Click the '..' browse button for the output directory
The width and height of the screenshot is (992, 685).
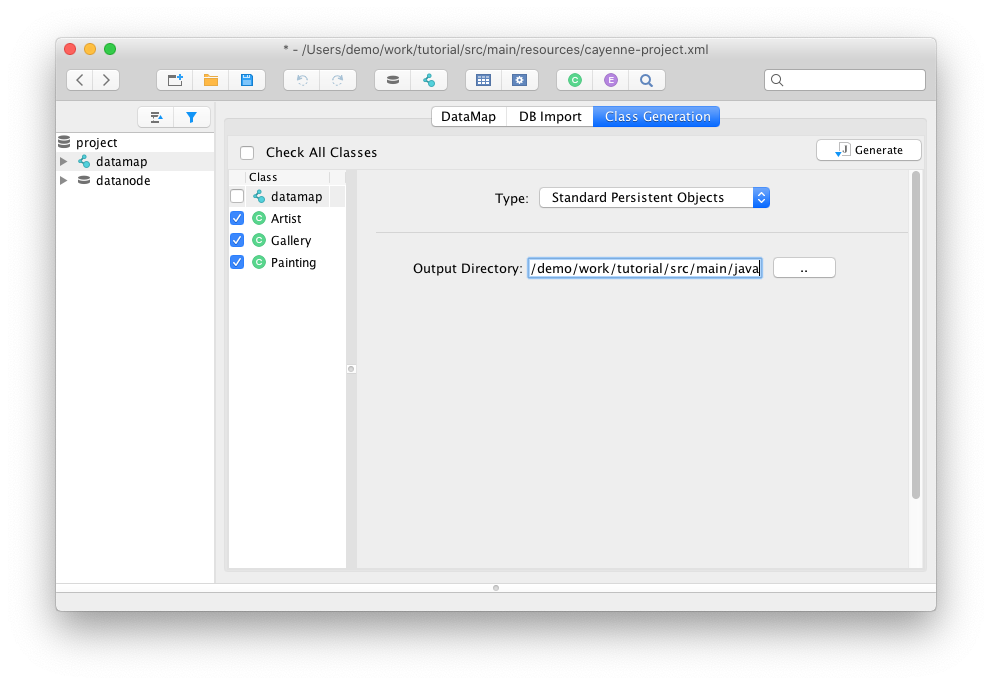[x=804, y=268]
